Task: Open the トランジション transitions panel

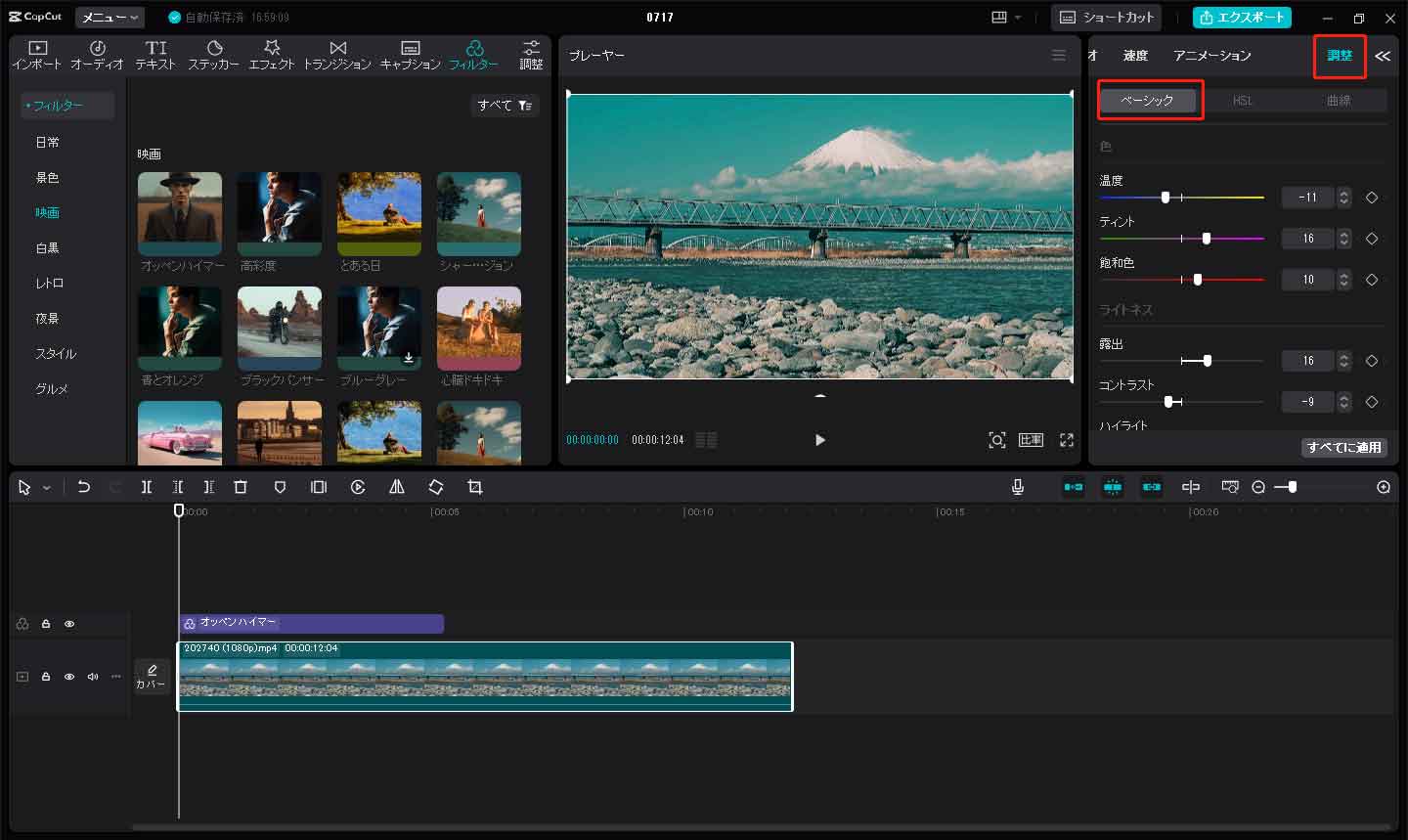Action: (x=337, y=55)
